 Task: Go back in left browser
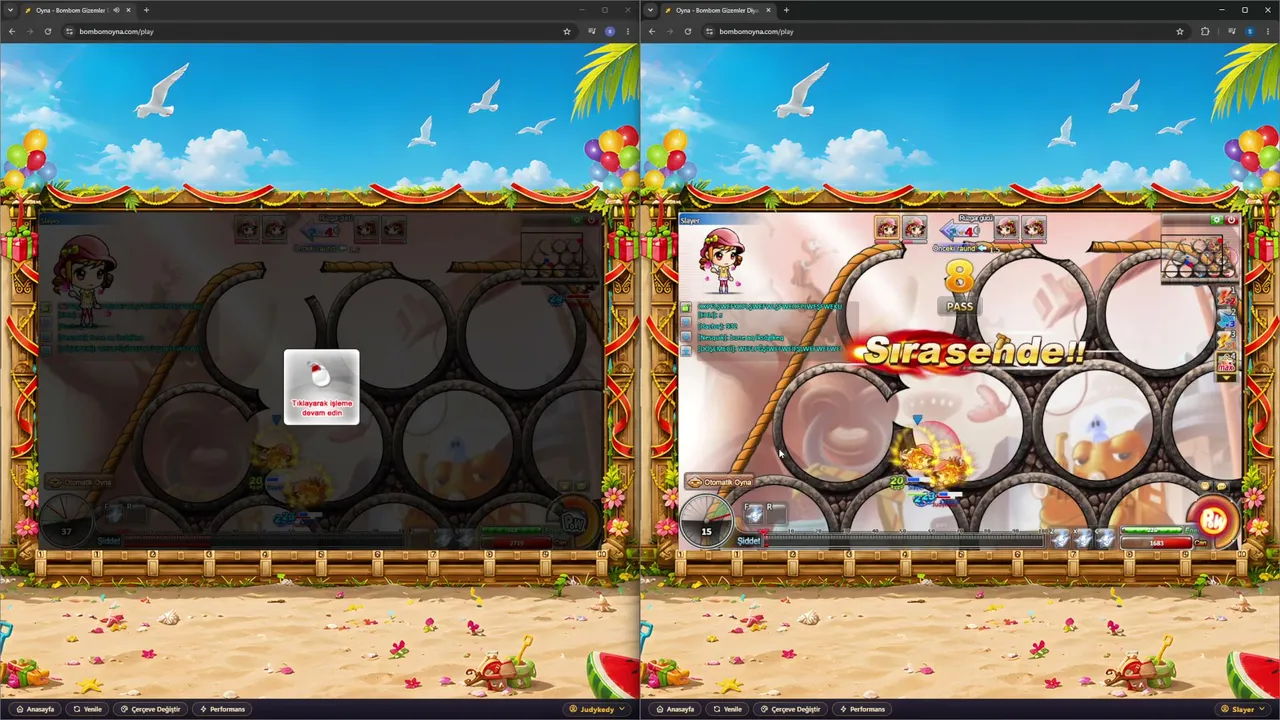(x=11, y=31)
